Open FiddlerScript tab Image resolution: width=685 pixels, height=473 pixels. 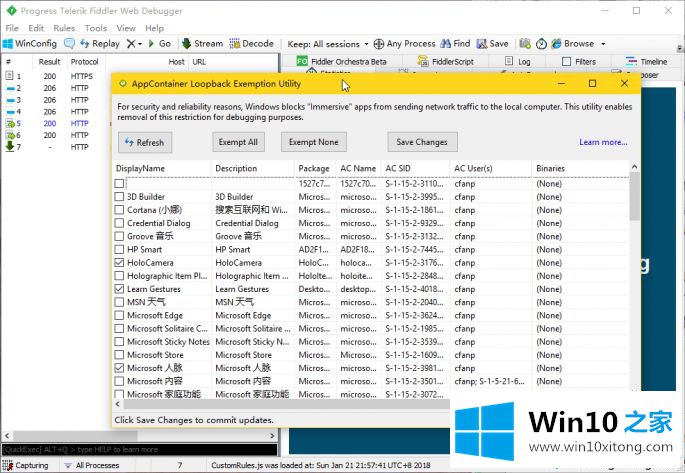coord(446,62)
